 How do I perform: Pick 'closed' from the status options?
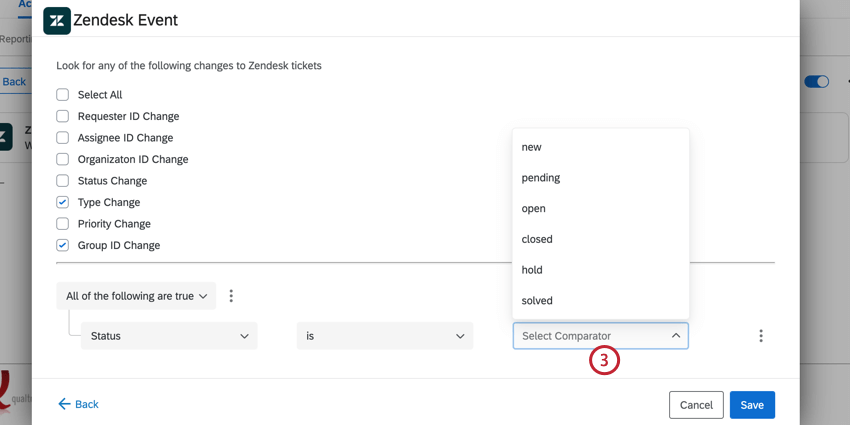tap(537, 239)
